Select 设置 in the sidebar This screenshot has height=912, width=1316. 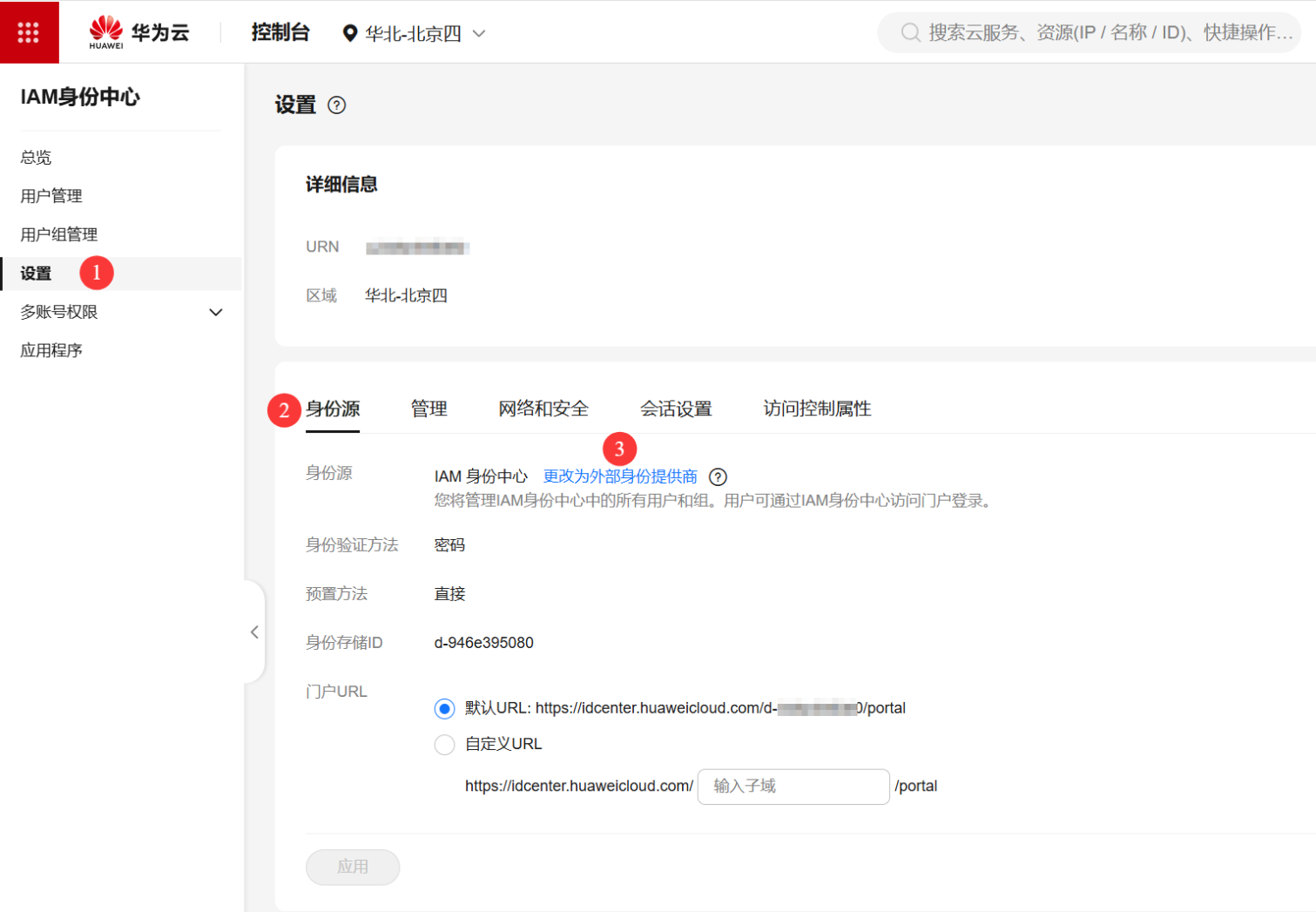point(120,274)
